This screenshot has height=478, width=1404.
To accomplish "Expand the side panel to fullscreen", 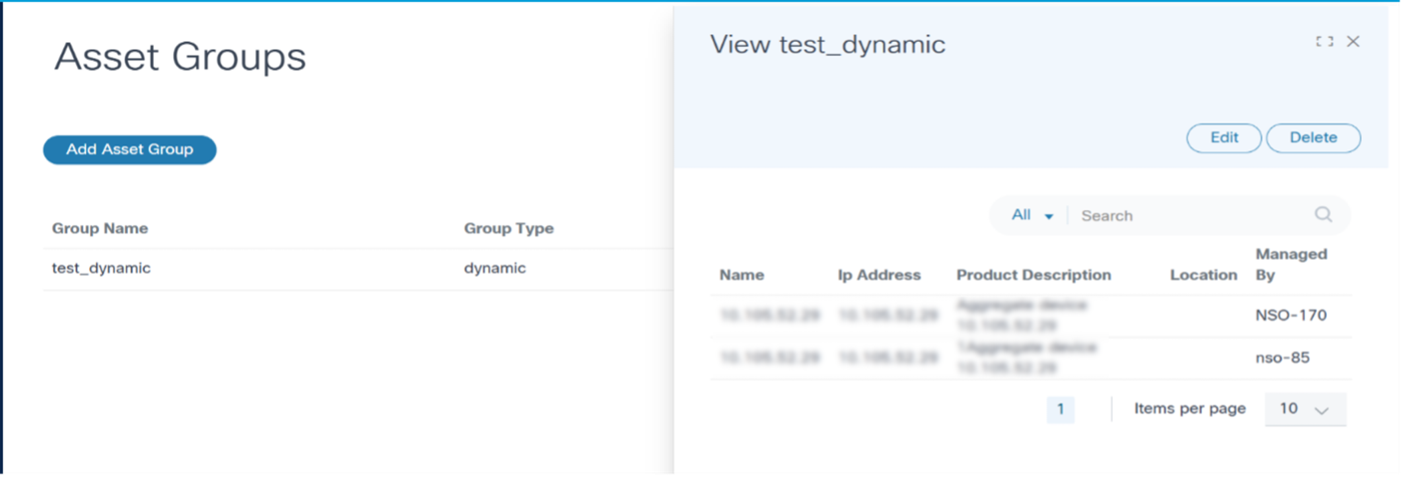I will tap(1325, 42).
